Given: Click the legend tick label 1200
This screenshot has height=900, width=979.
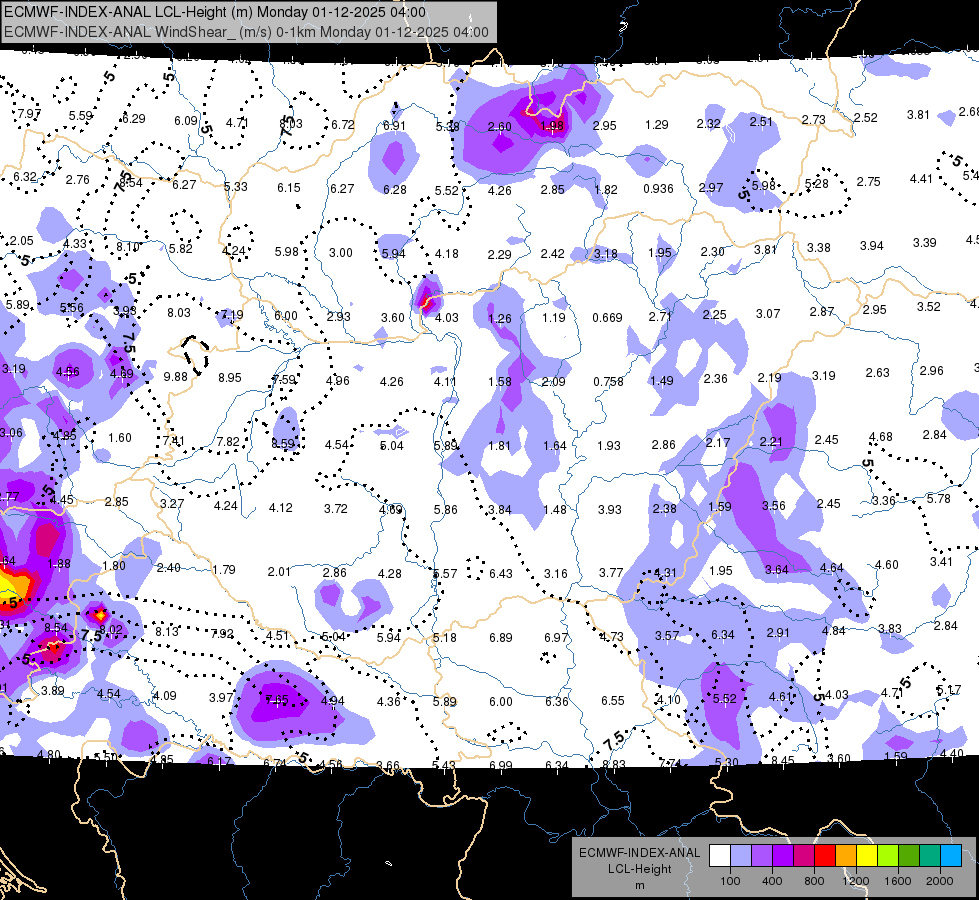Looking at the screenshot, I should (x=855, y=881).
